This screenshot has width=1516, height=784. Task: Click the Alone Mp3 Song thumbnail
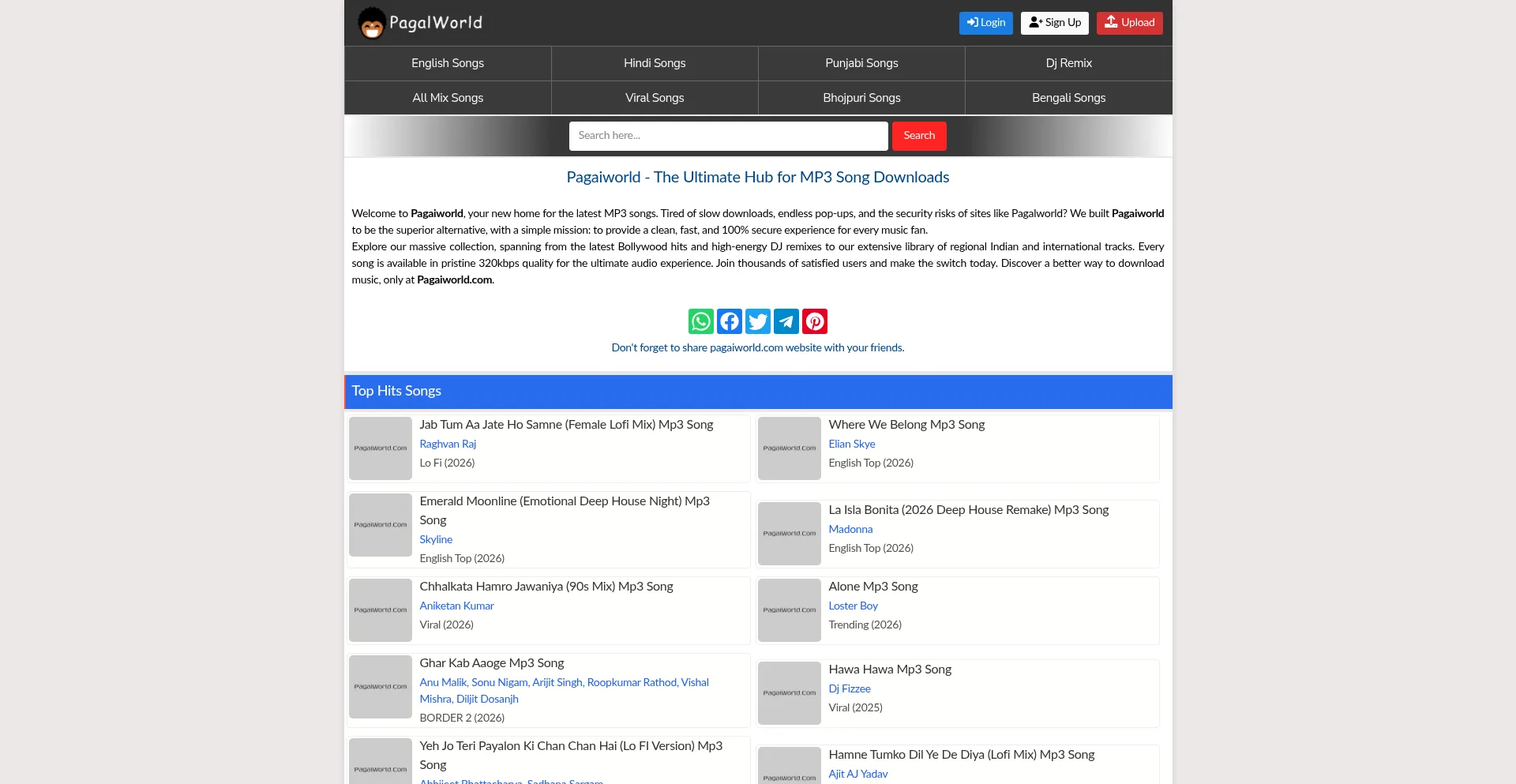coord(790,610)
